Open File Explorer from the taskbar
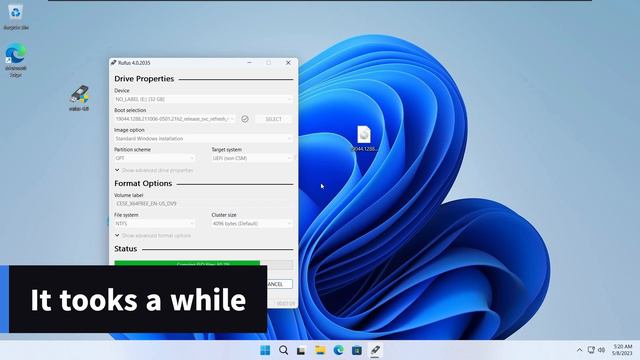Screen dimensions: 640x360 (x=320, y=350)
